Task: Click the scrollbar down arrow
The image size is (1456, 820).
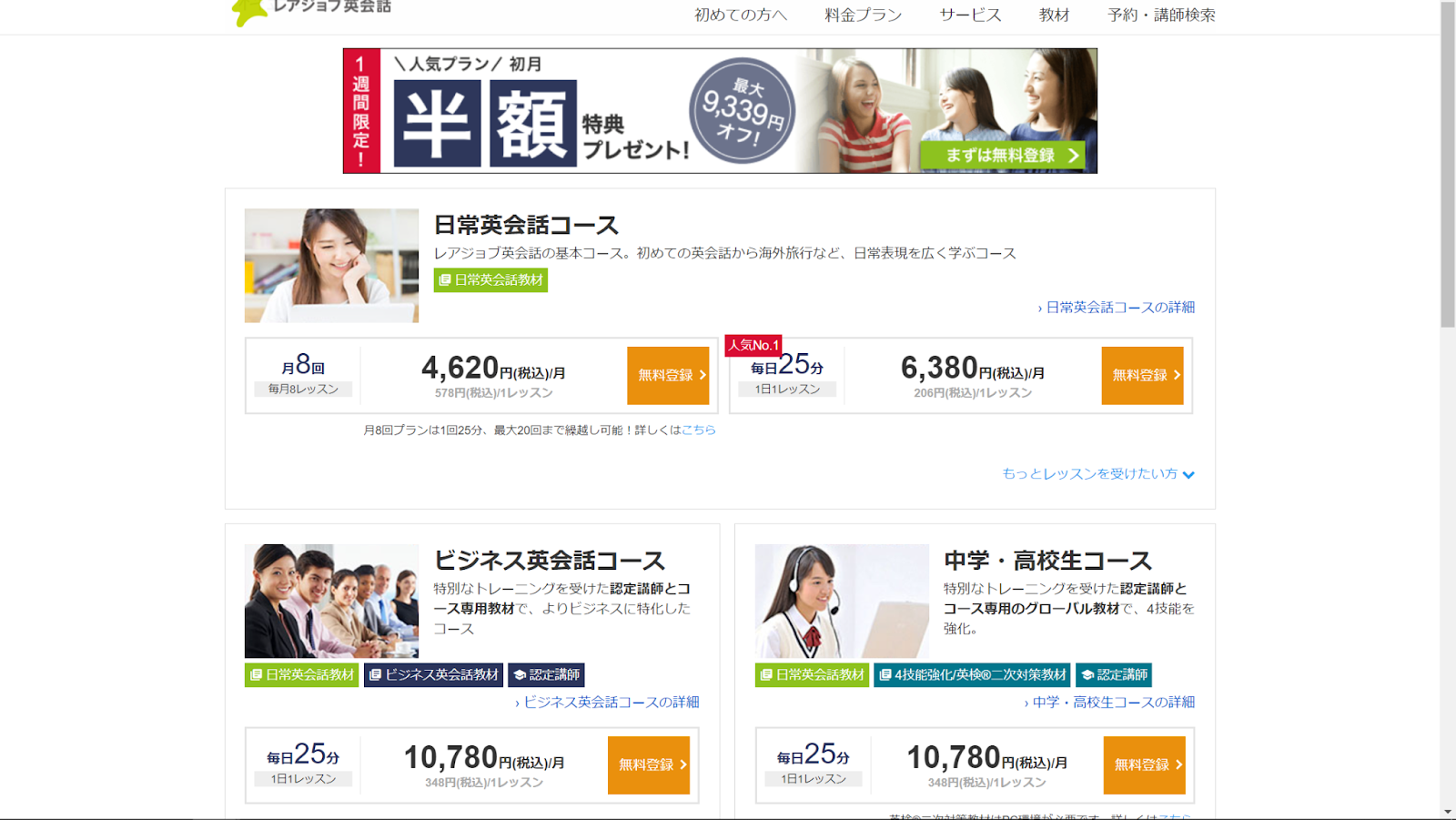Action: (x=1448, y=812)
